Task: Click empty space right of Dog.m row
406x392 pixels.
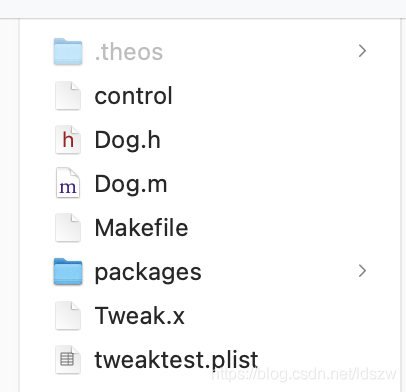Action: coord(283,184)
